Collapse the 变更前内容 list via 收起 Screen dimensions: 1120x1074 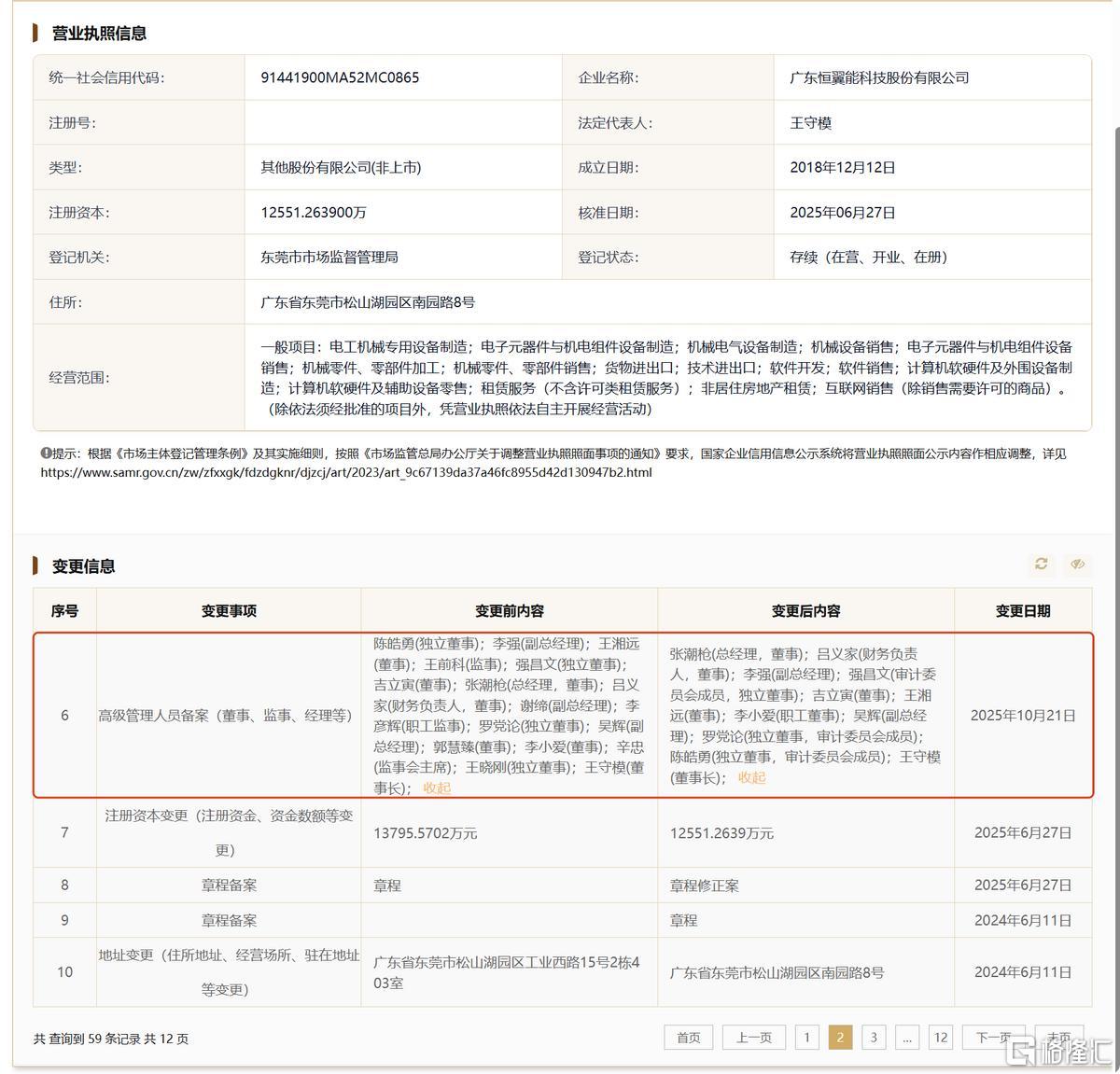[437, 788]
